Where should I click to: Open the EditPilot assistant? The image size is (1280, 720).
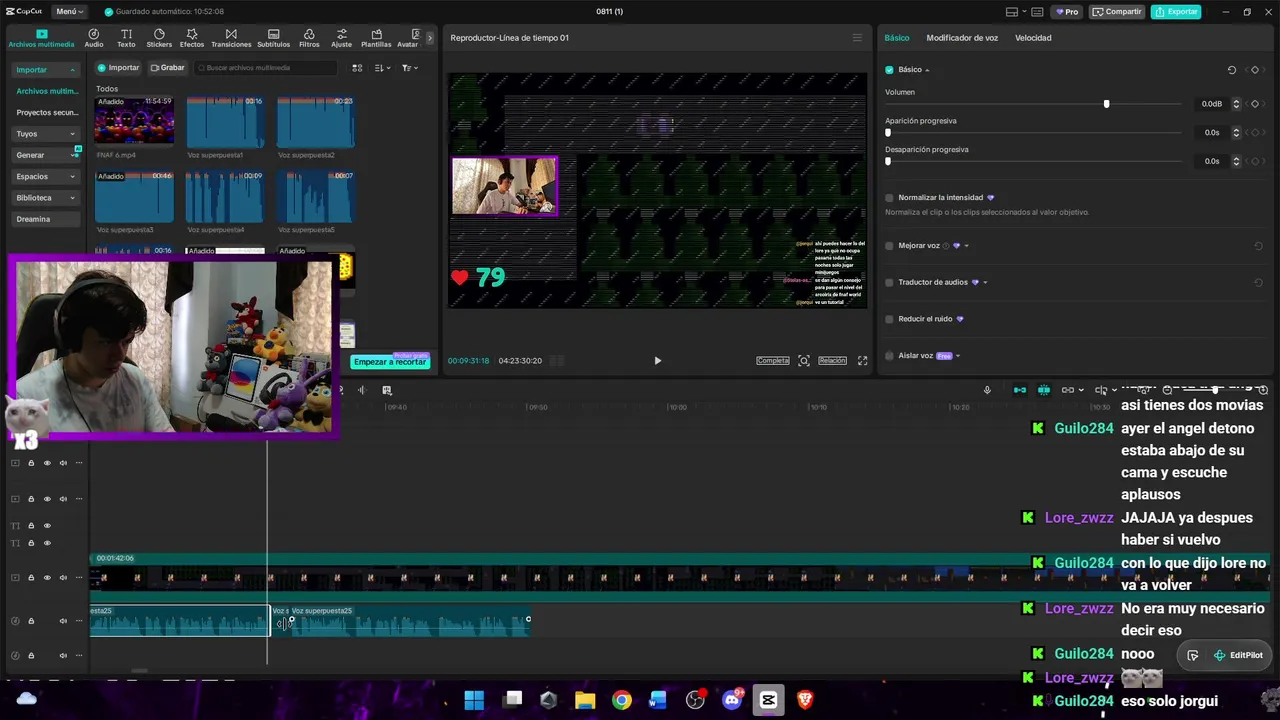[x=1238, y=656]
